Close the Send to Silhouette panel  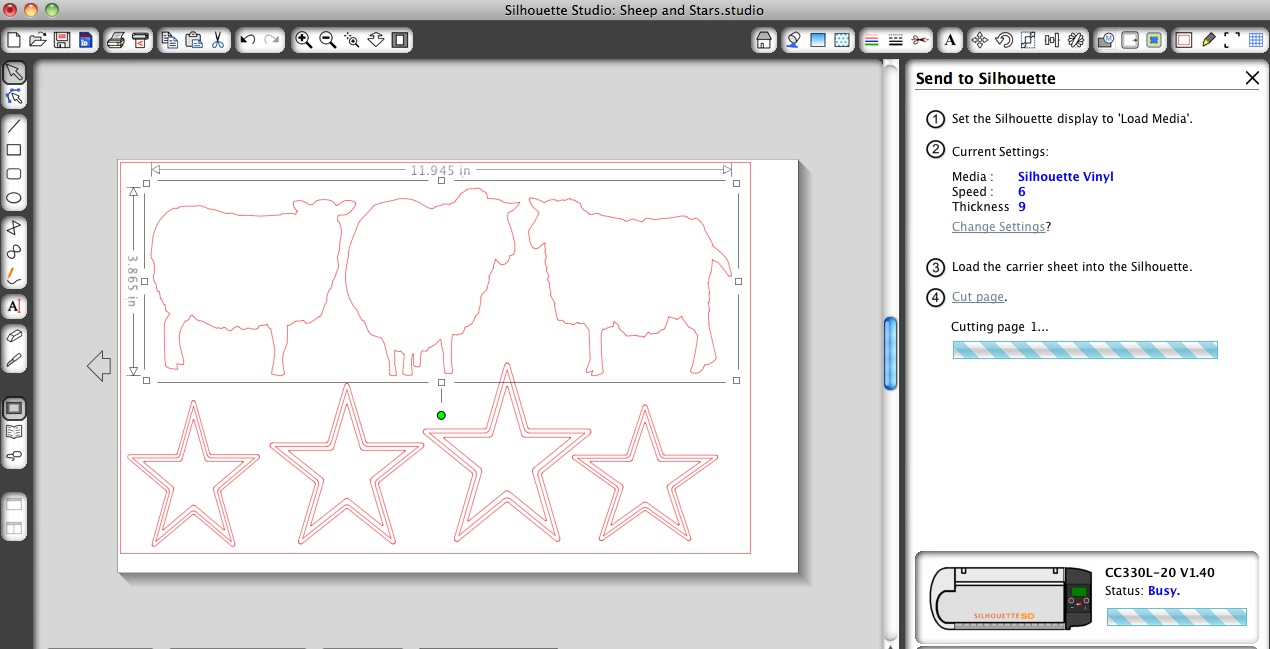pos(1251,78)
